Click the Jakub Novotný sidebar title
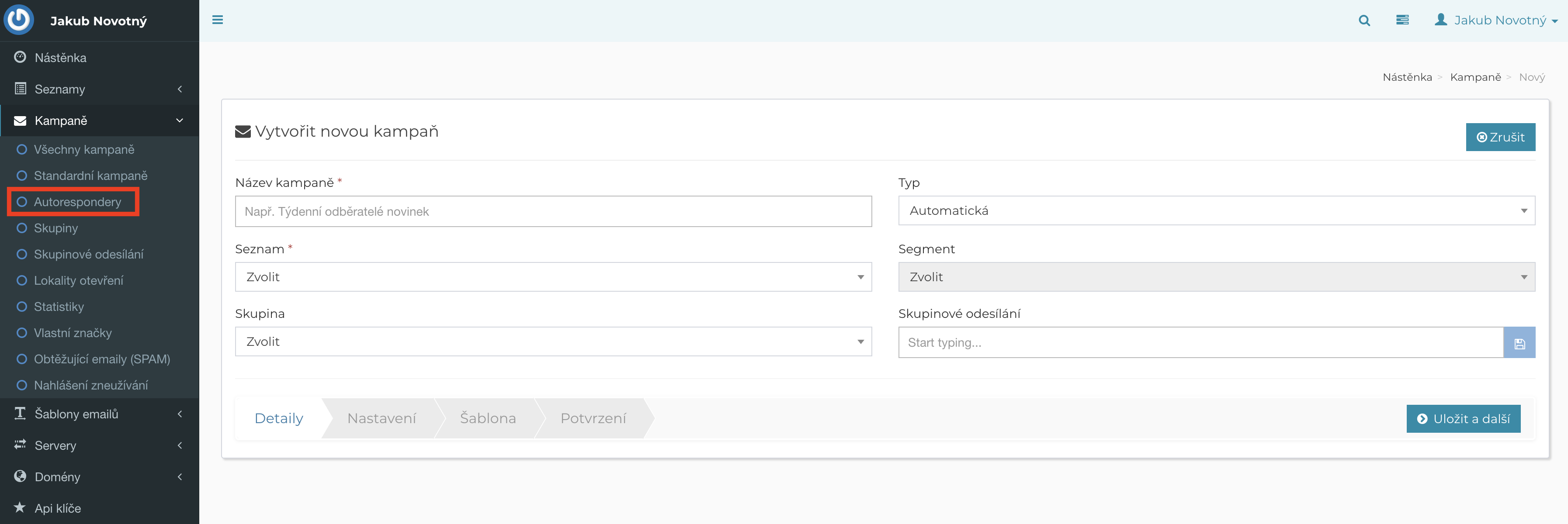This screenshot has height=524, width=1568. click(99, 21)
